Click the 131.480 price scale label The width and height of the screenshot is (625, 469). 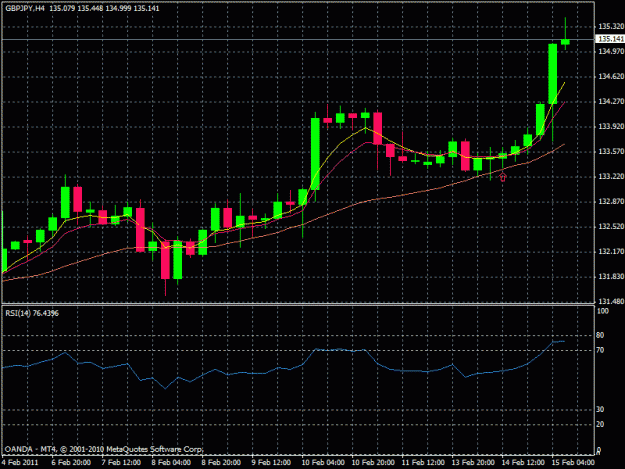(x=611, y=302)
